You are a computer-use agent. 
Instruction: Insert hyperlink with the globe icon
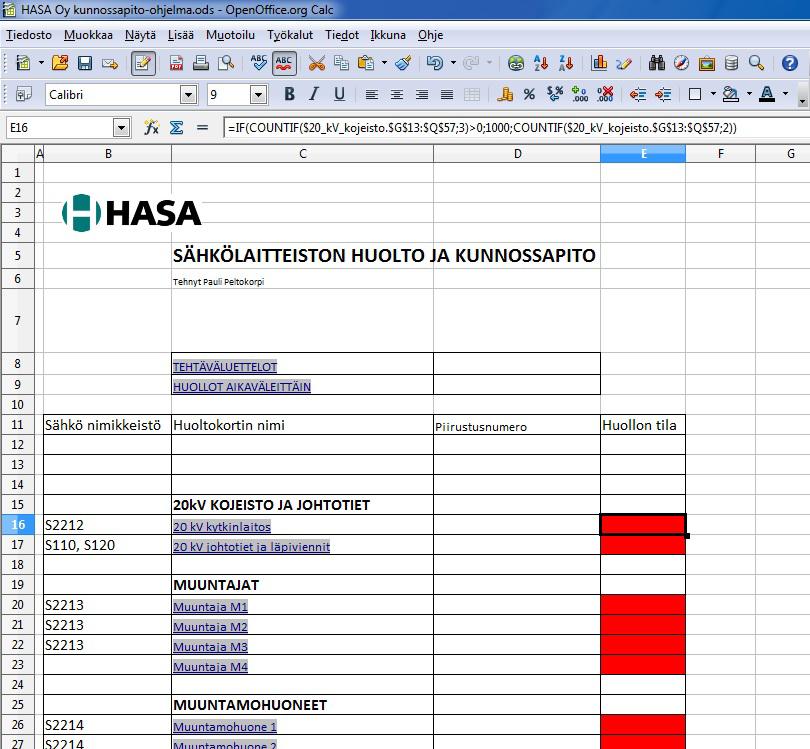click(516, 63)
